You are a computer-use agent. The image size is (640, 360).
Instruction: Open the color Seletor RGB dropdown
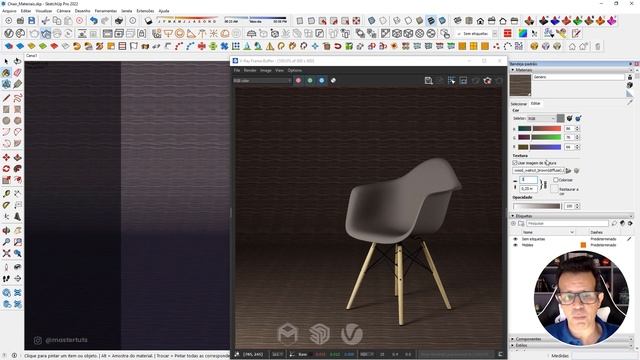pyautogui.click(x=541, y=118)
